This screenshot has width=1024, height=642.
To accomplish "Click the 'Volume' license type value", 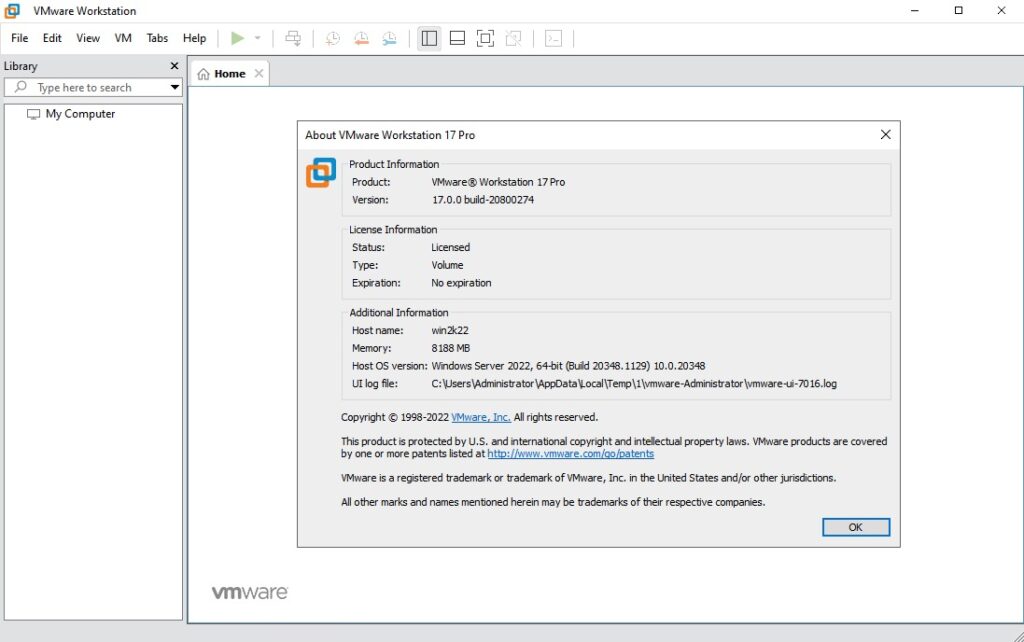I will pyautogui.click(x=447, y=265).
